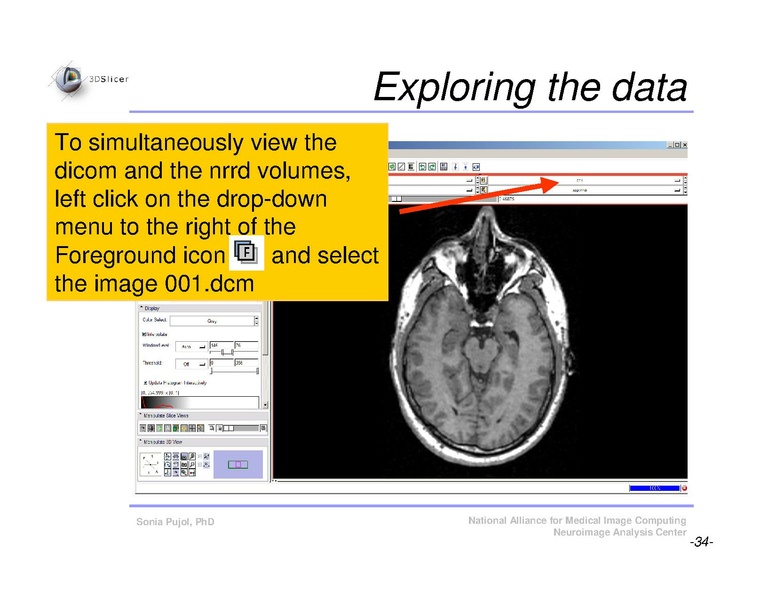This screenshot has height=600, width=776.
Task: Click the zoom-out magnifier in 3D View controls
Action: click(x=192, y=464)
